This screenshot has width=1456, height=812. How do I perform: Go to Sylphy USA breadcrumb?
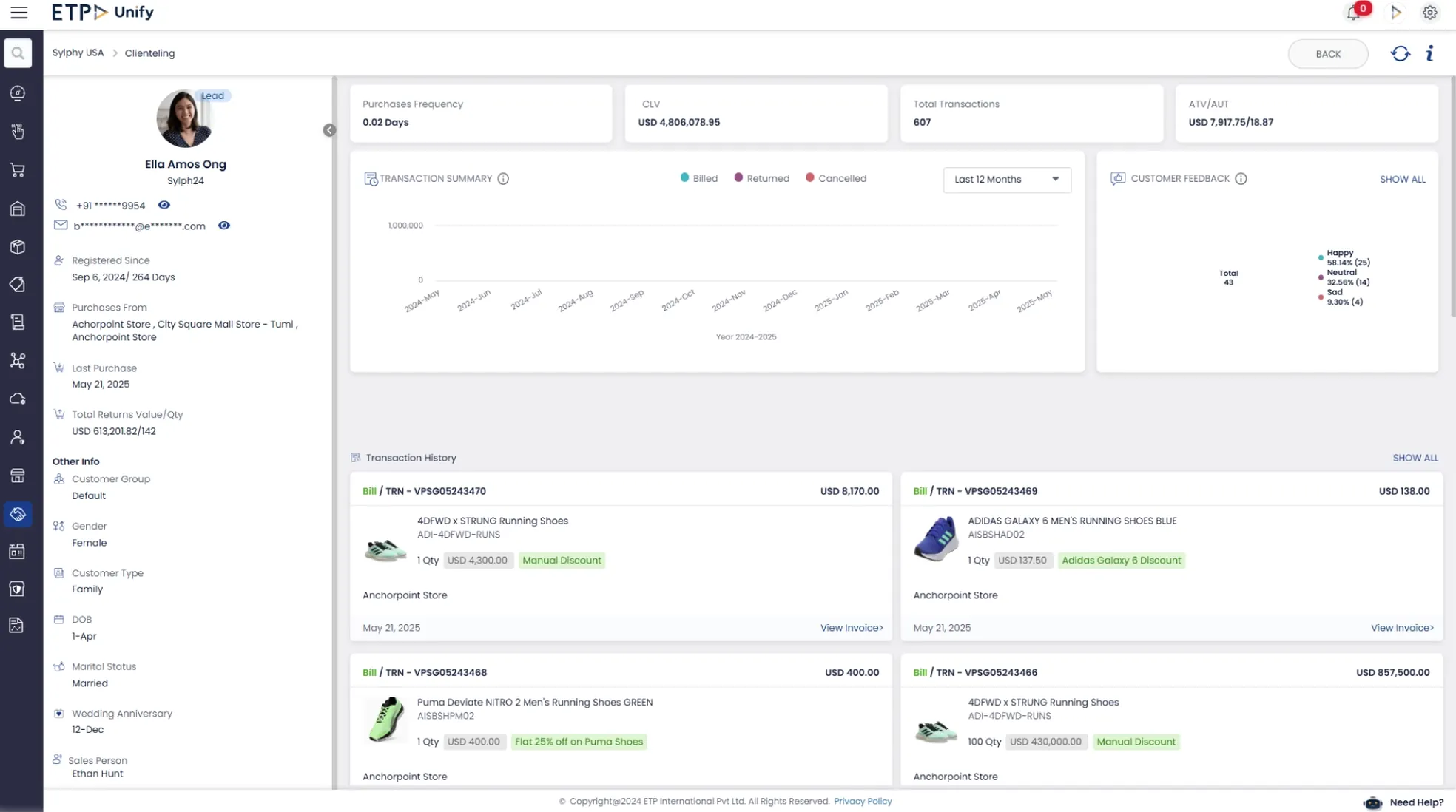[x=78, y=53]
